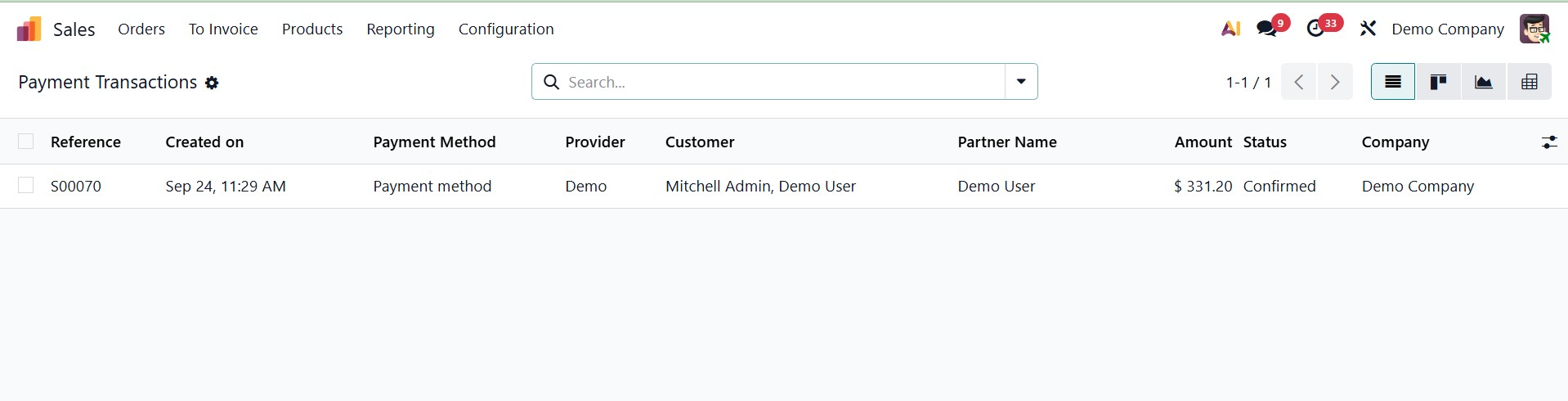Image resolution: width=1568 pixels, height=401 pixels.
Task: Open the activities clock icon
Action: (1315, 29)
